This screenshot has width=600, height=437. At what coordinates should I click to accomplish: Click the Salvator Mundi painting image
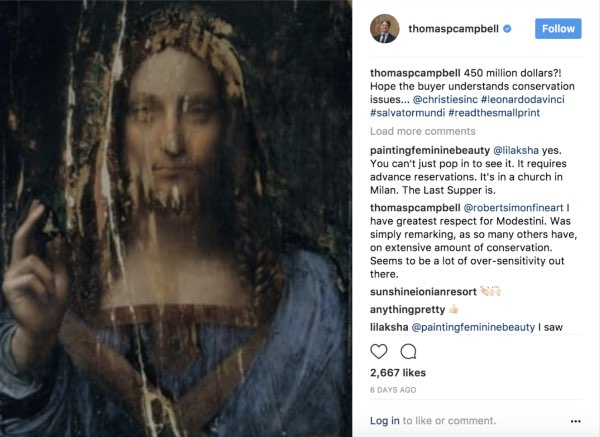[176, 218]
